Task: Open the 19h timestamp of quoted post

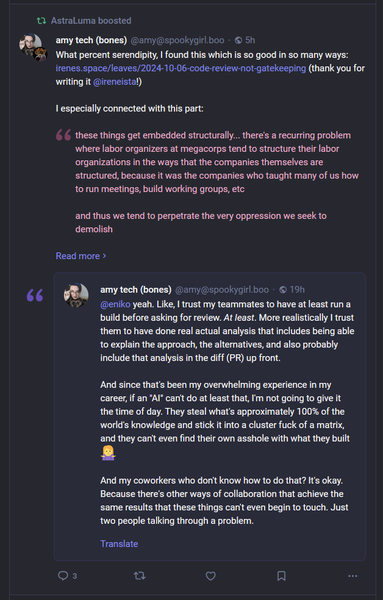Action: click(x=297, y=290)
